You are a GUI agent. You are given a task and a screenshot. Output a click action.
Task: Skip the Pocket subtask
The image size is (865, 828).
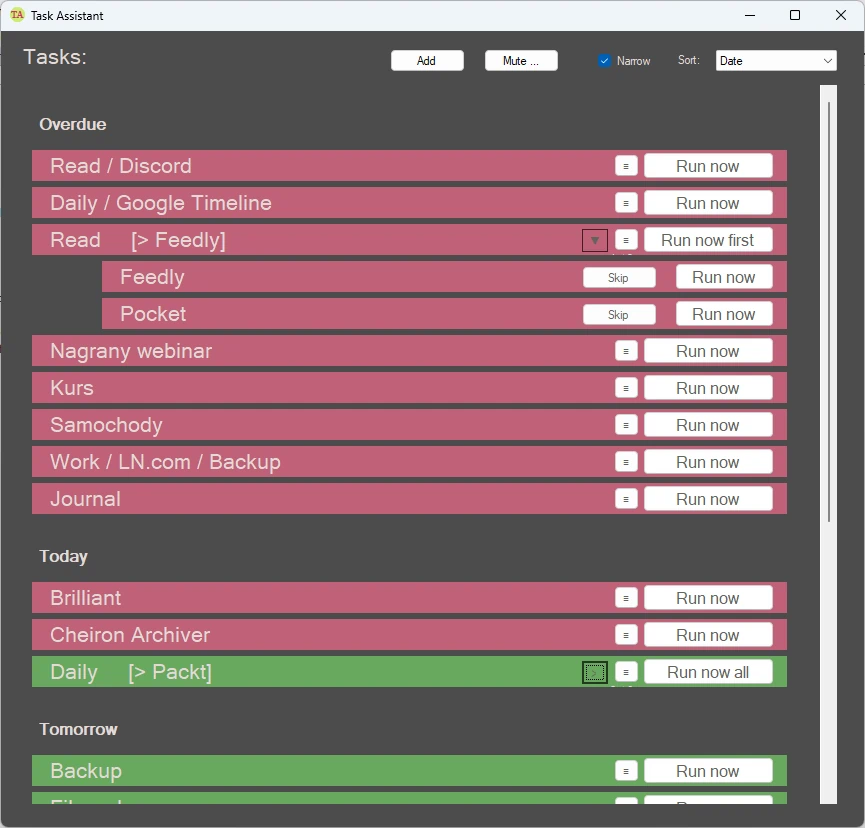point(619,315)
